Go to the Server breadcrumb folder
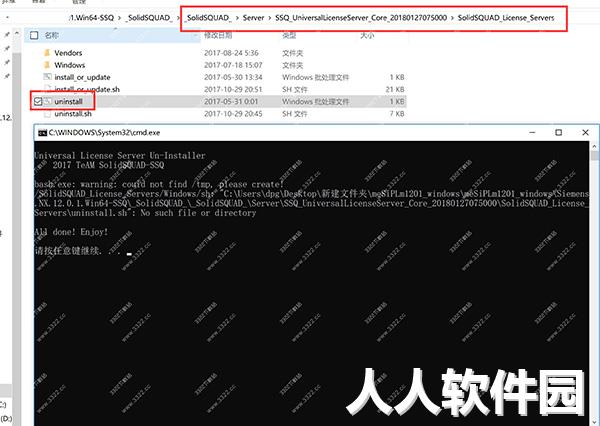The height and width of the screenshot is (426, 600). tap(253, 18)
